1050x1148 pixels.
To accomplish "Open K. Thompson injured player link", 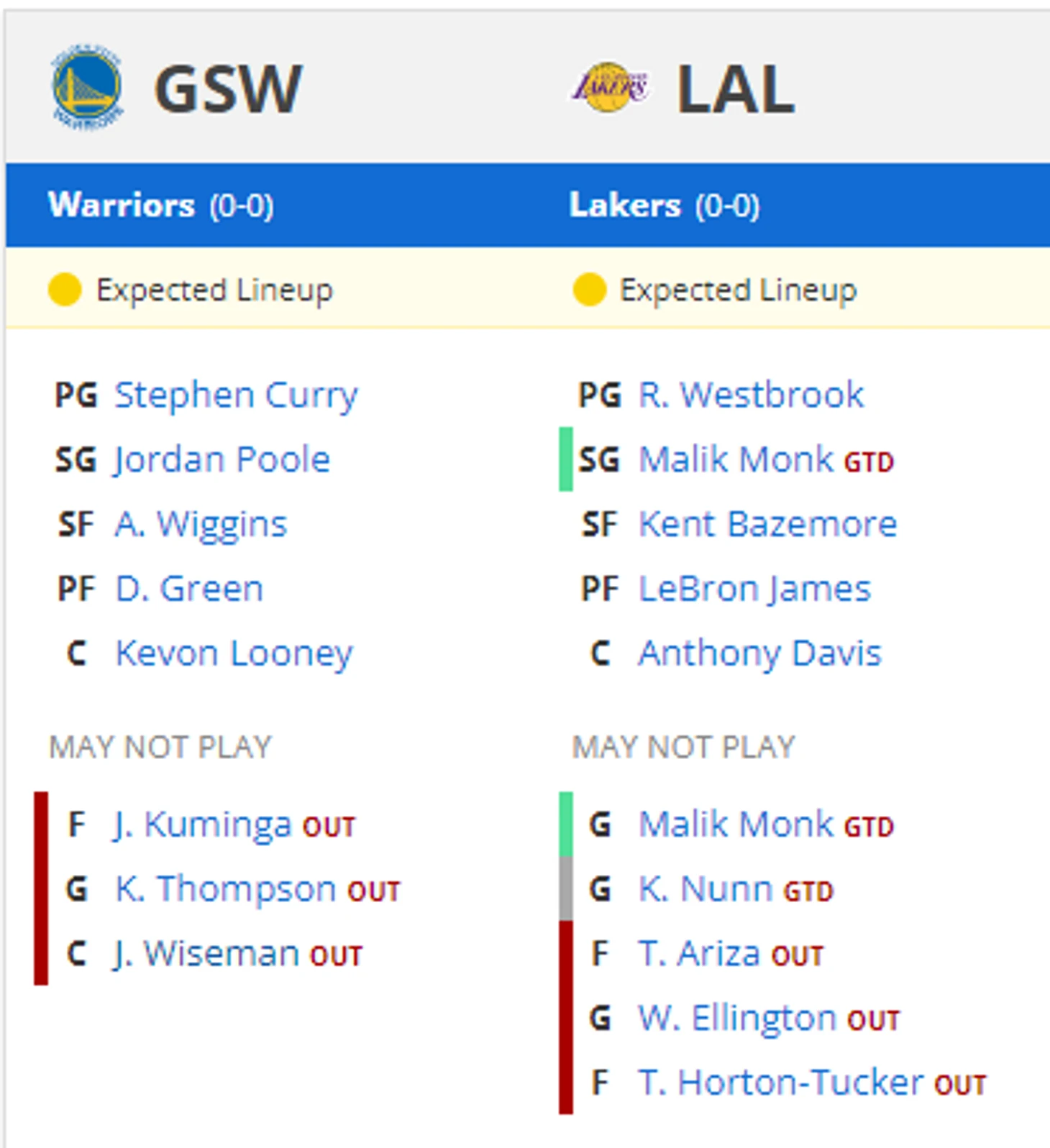I will [x=226, y=890].
